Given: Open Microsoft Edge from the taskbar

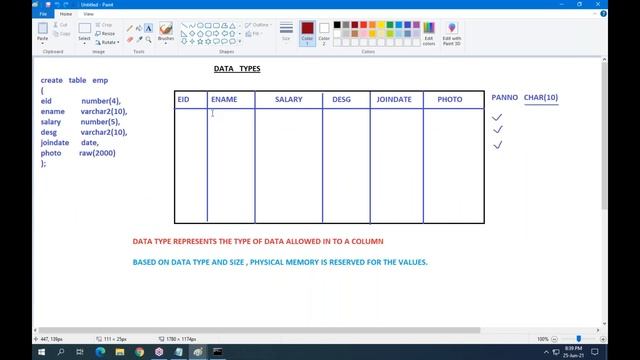Looking at the screenshot, I should click(x=100, y=352).
